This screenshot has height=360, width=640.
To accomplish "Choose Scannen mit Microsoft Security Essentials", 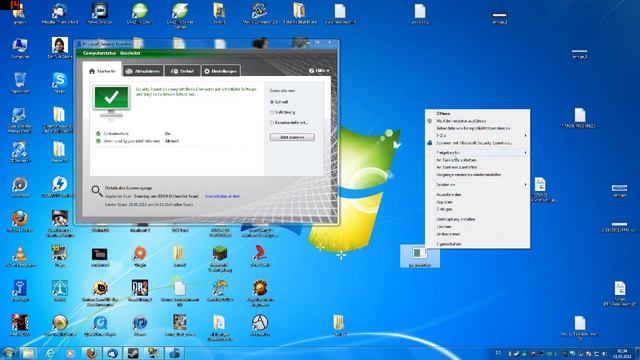I will click(x=477, y=143).
